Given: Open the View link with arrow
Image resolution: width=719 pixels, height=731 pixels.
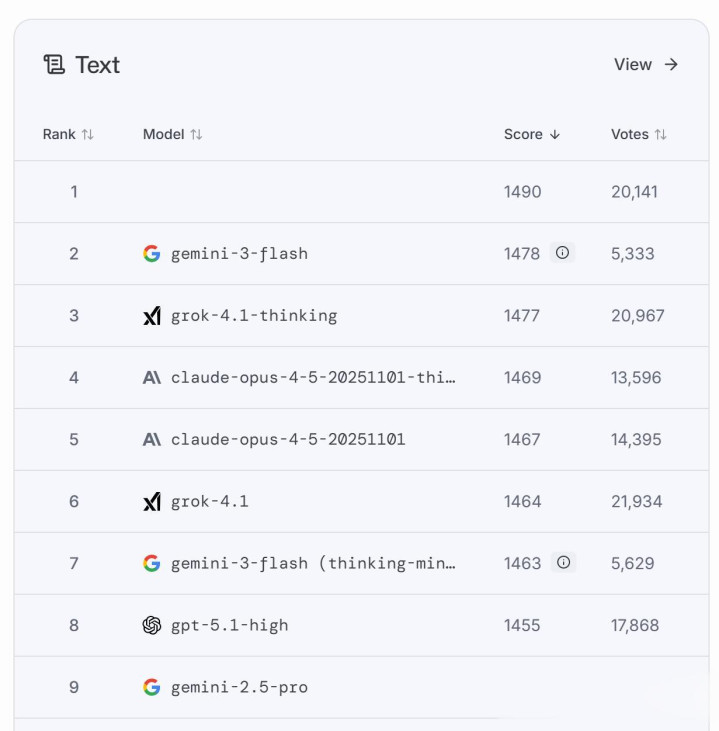Looking at the screenshot, I should pos(646,65).
